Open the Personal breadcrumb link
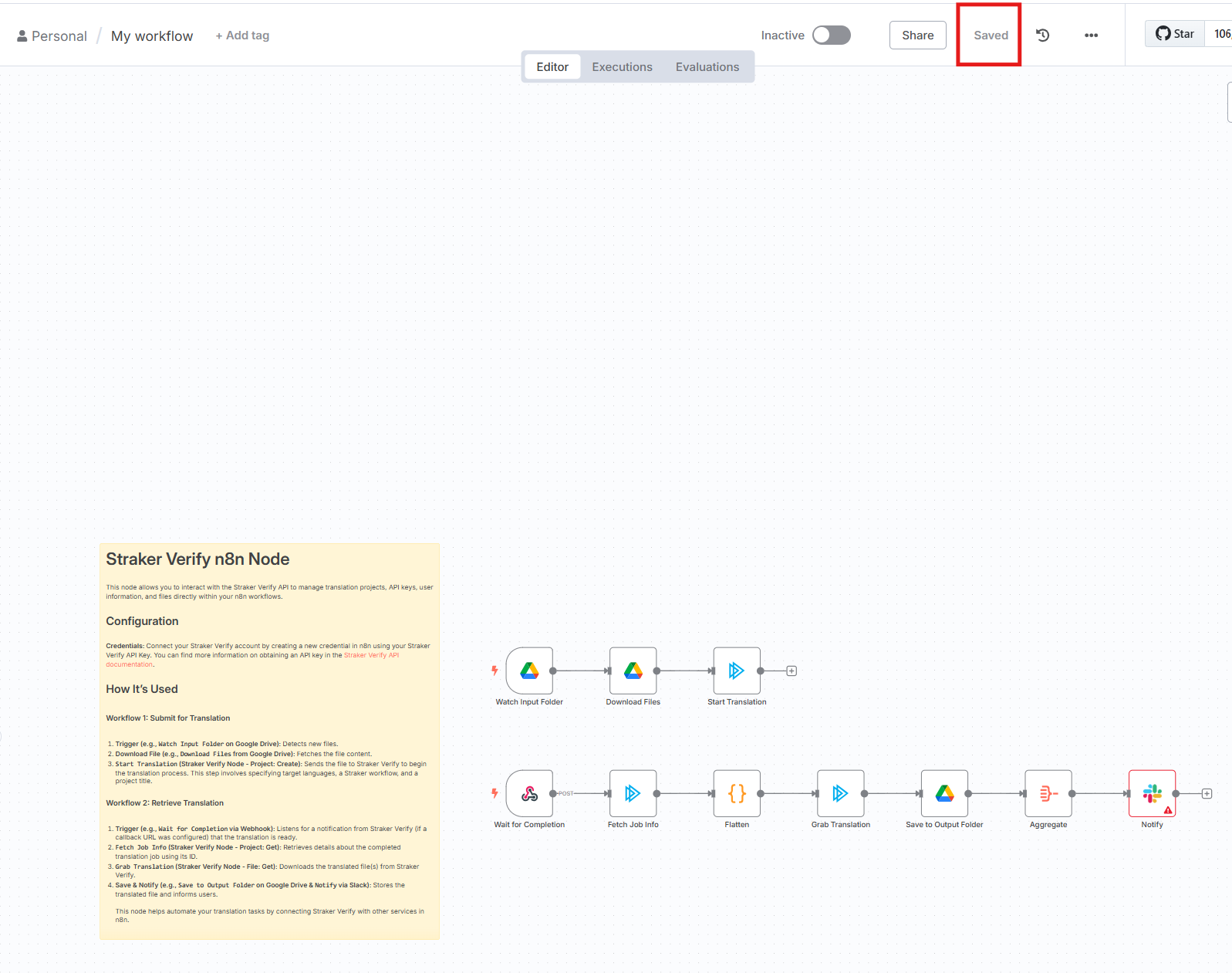Viewport: 1232px width, 973px height. point(59,36)
